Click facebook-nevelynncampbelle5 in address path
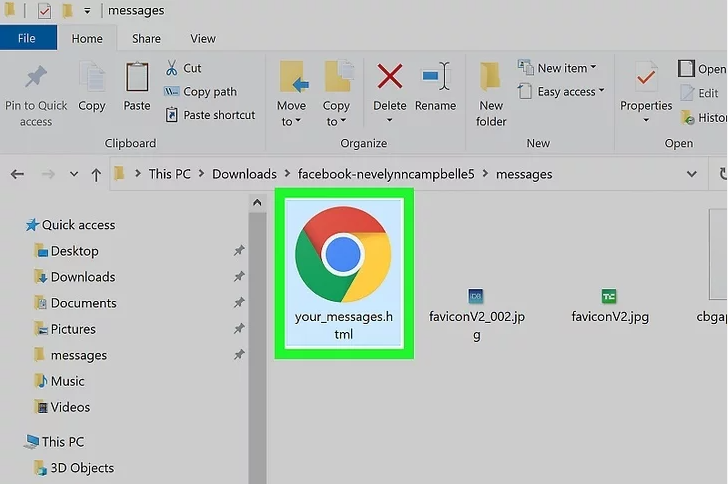The width and height of the screenshot is (728, 484). click(386, 174)
